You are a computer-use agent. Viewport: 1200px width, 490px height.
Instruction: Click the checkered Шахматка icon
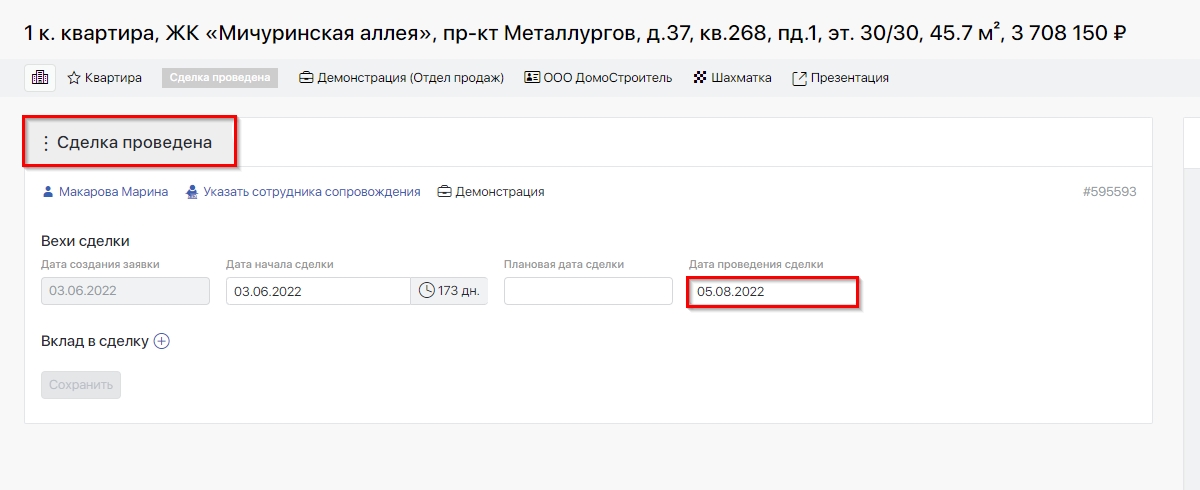(700, 78)
